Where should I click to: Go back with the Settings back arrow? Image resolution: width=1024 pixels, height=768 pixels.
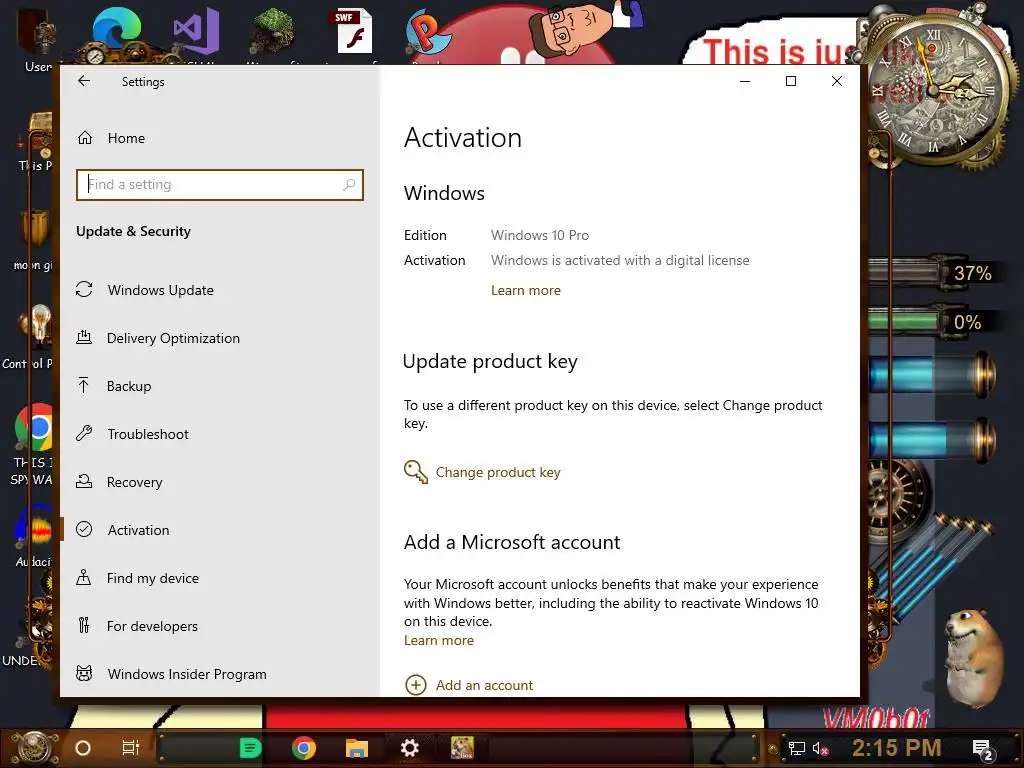tap(84, 81)
